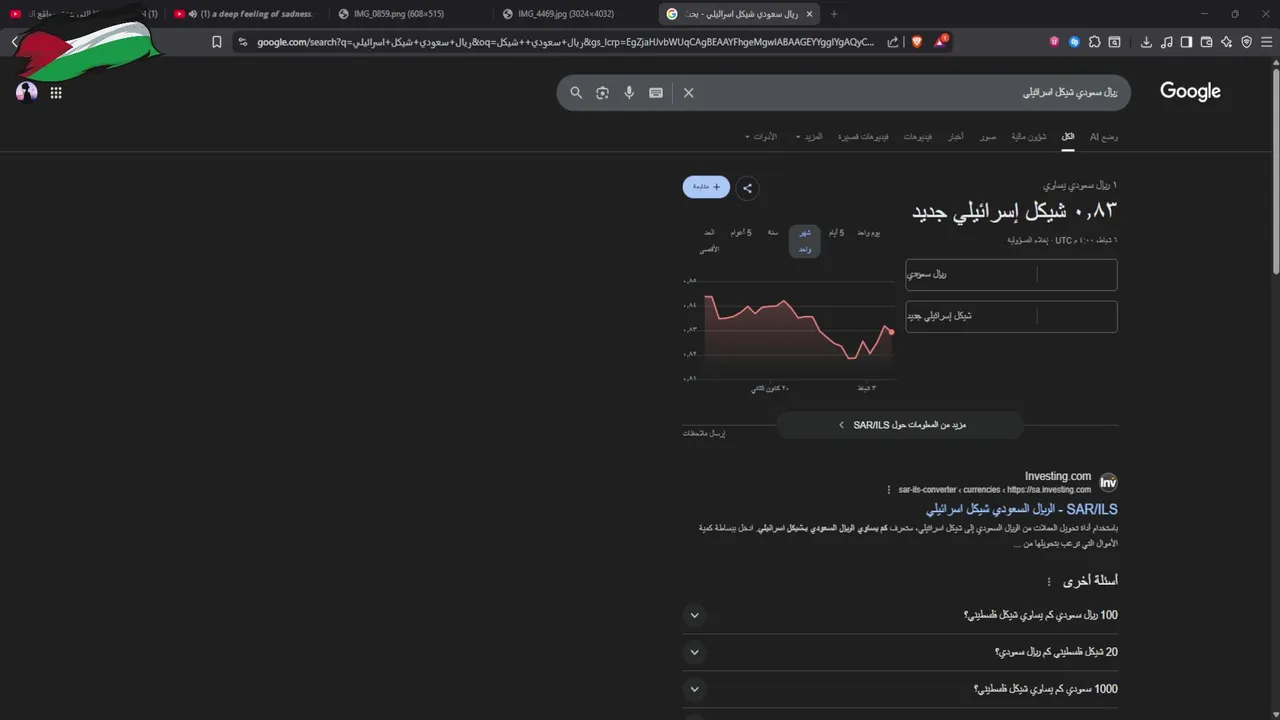Go back using browser back arrow

pyautogui.click(x=14, y=42)
